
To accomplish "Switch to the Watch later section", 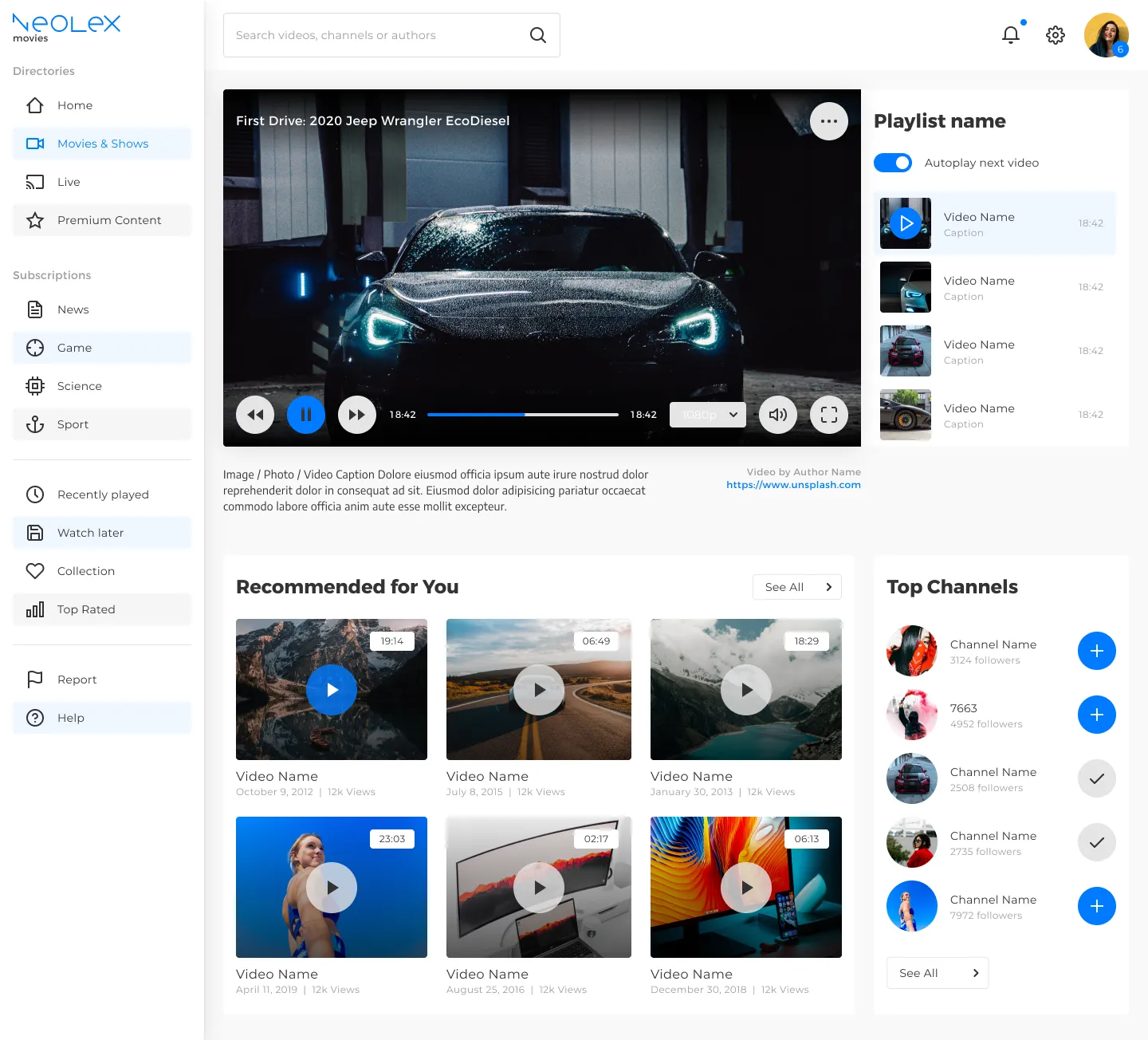I will click(90, 533).
